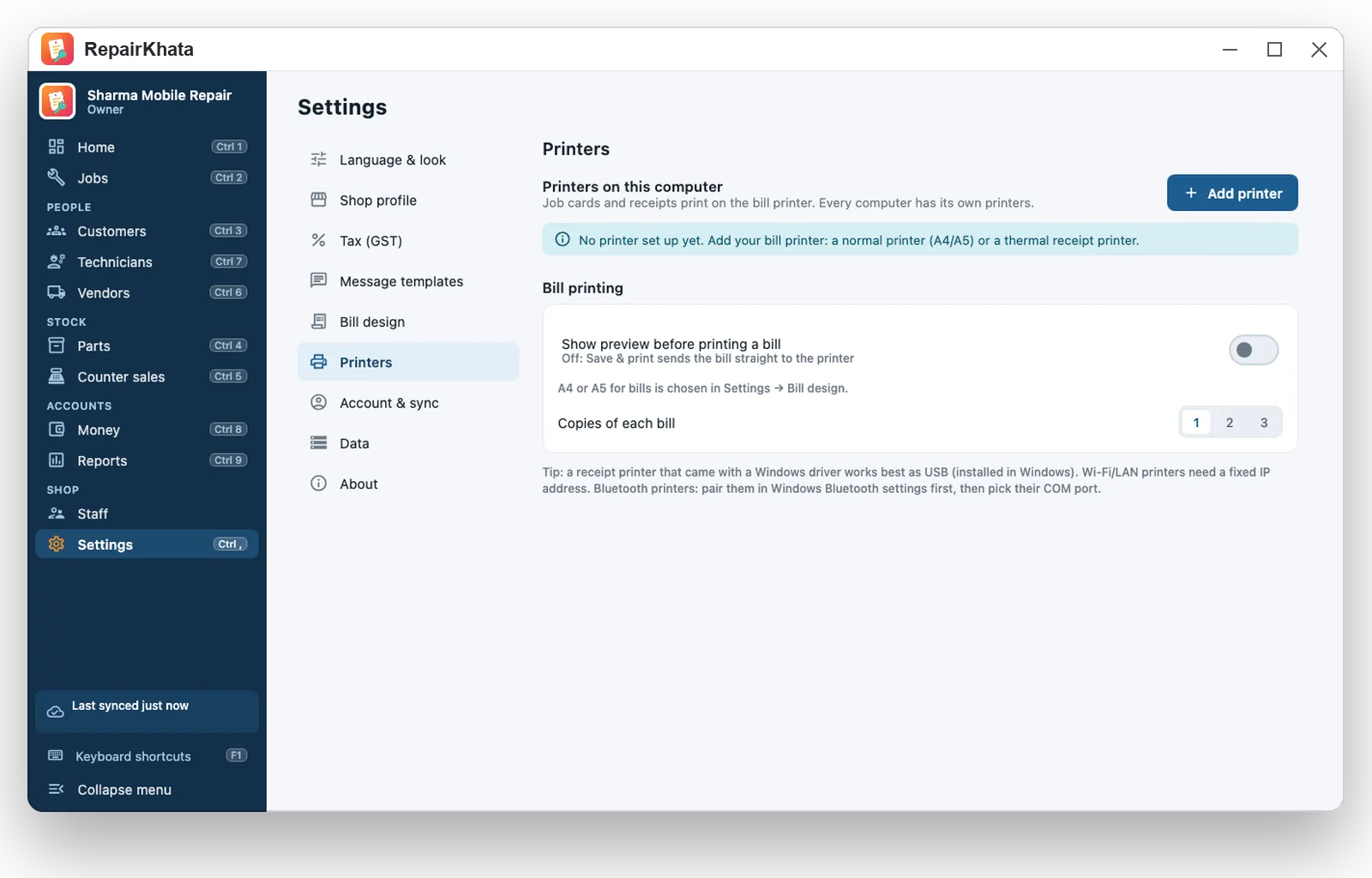The width and height of the screenshot is (1372, 878).
Task: Click the Last synced just now panel
Action: click(147, 711)
